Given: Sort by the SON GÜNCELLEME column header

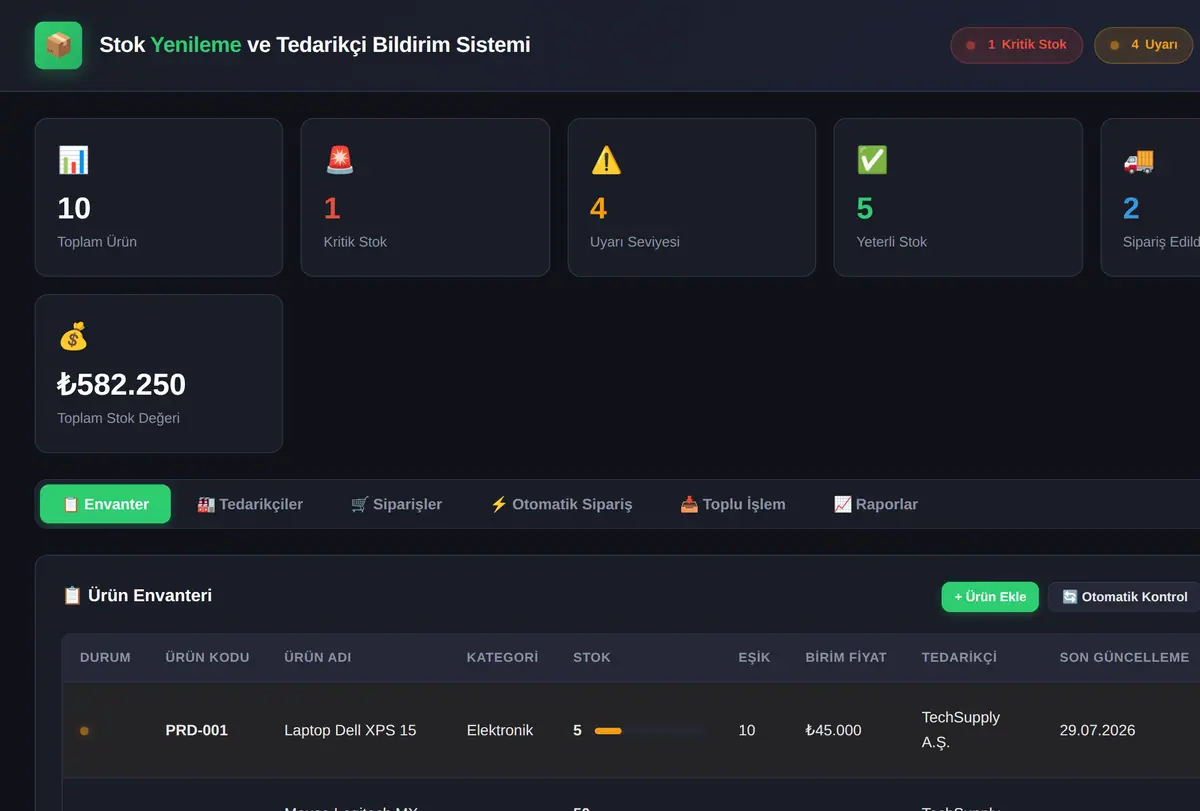Looking at the screenshot, I should pos(1124,657).
